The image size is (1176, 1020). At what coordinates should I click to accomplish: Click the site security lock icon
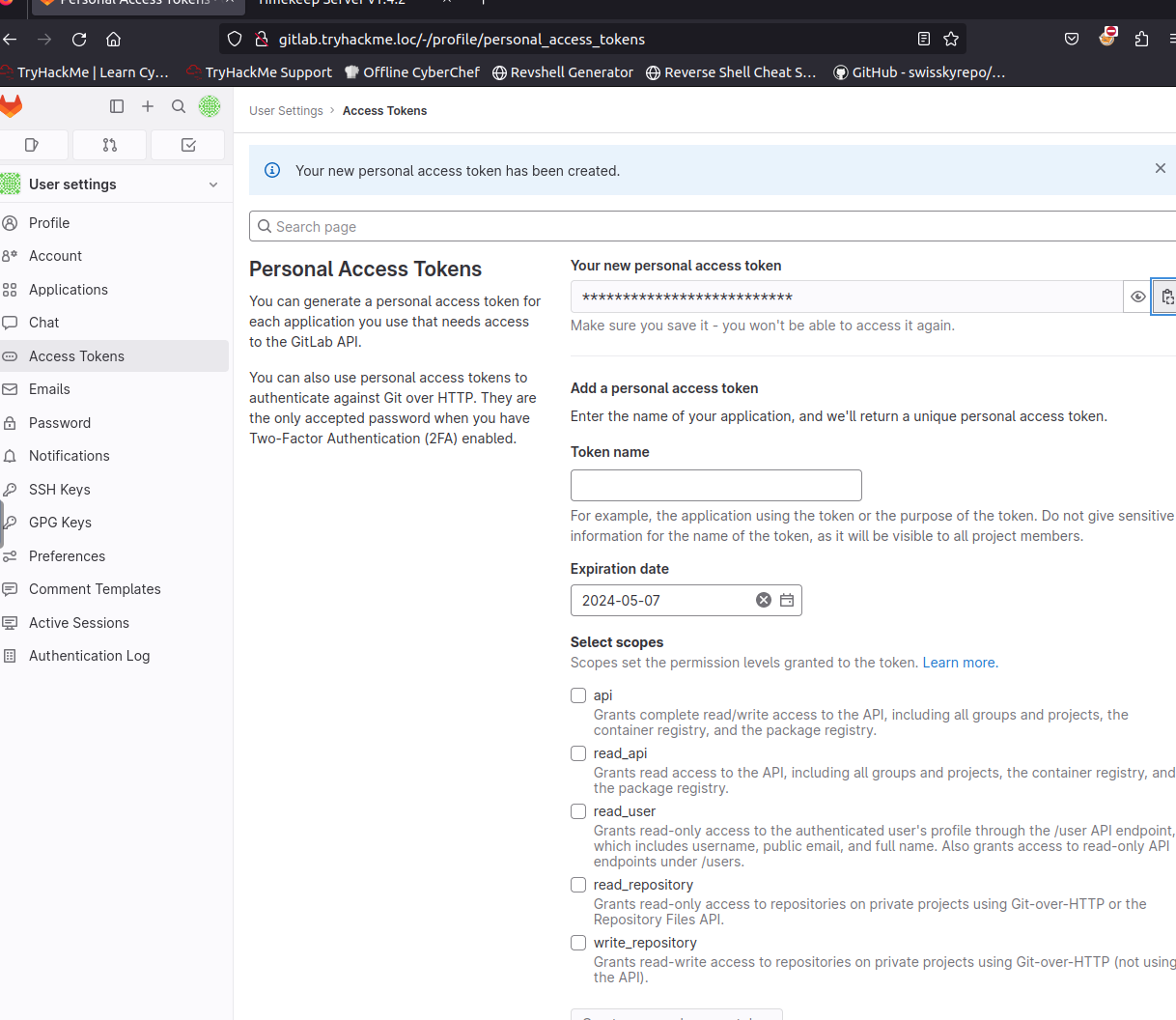point(261,39)
